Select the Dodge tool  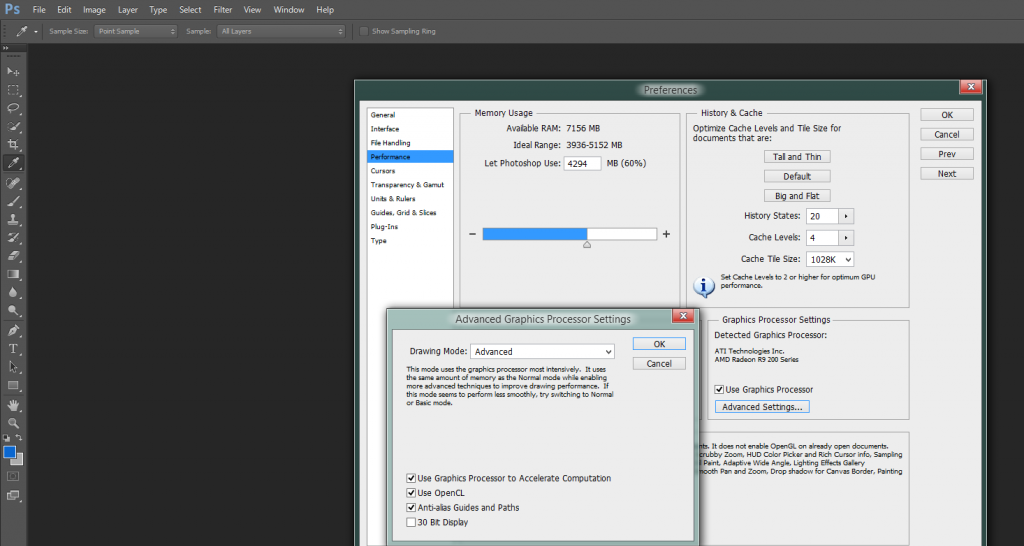click(13, 311)
